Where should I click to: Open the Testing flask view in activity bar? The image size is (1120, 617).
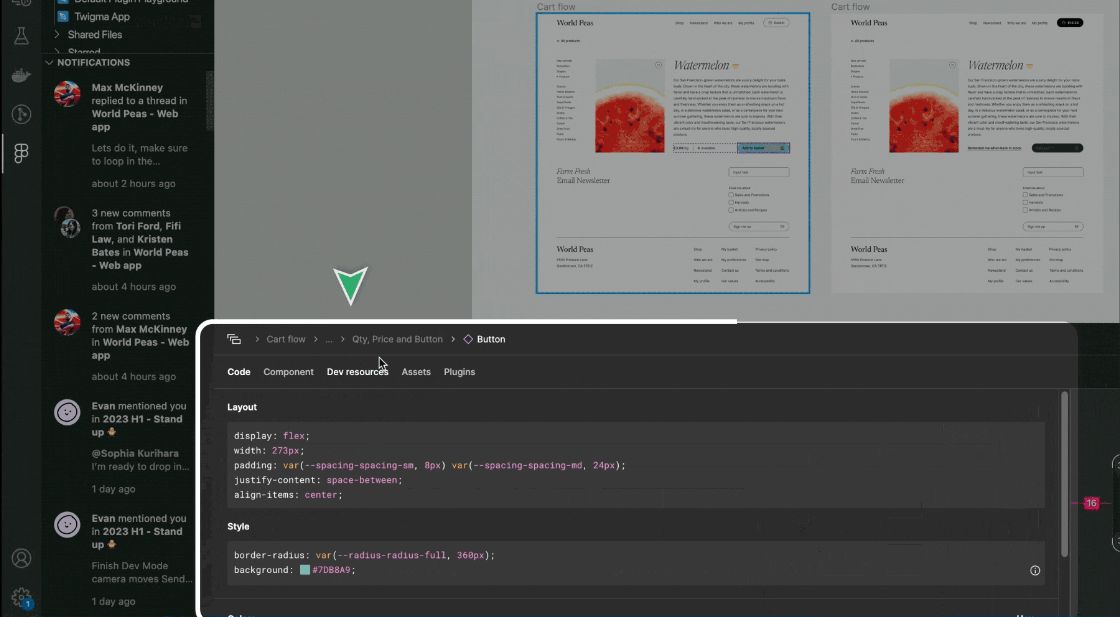click(x=21, y=36)
